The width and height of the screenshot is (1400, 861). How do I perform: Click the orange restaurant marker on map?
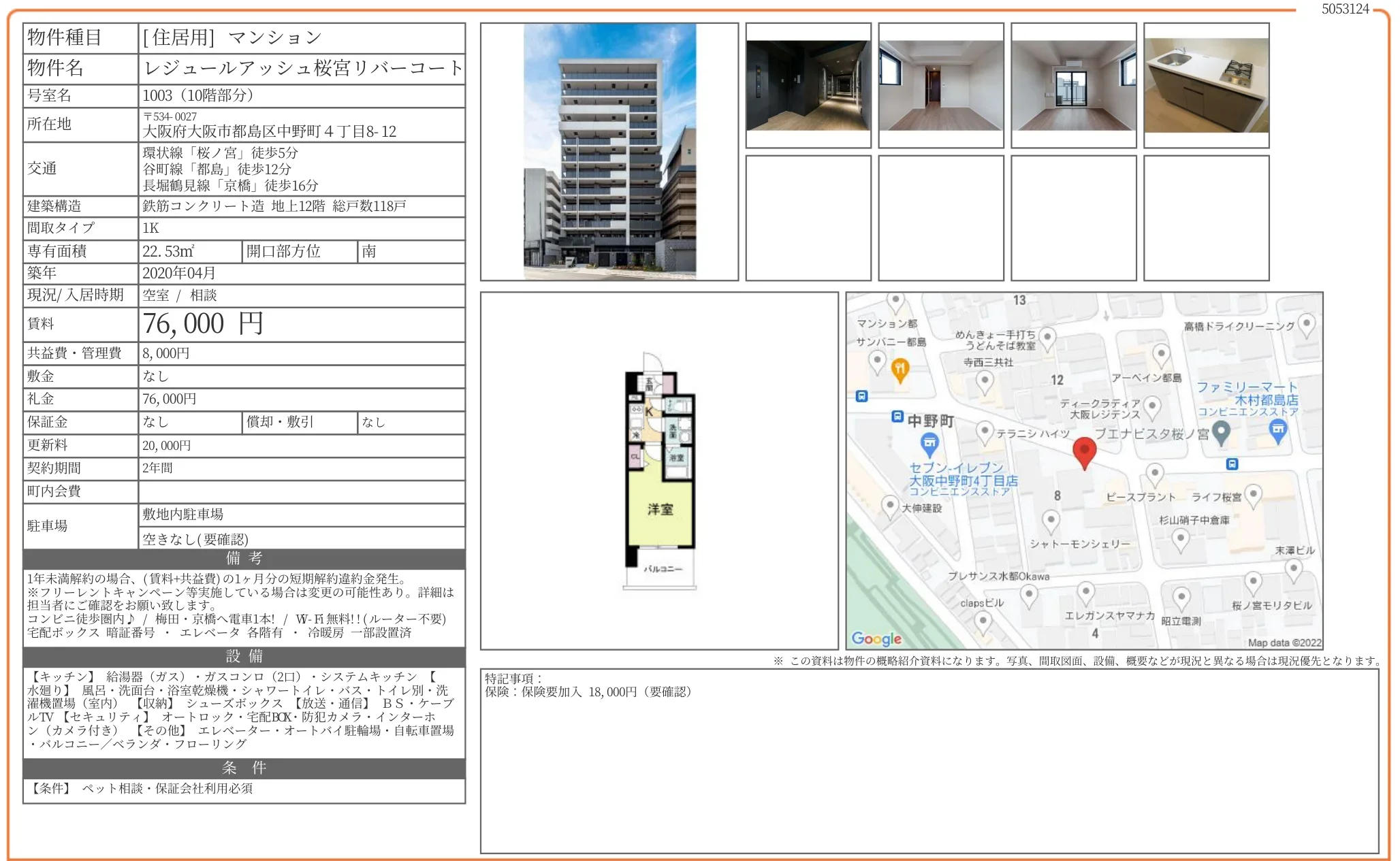pos(900,370)
